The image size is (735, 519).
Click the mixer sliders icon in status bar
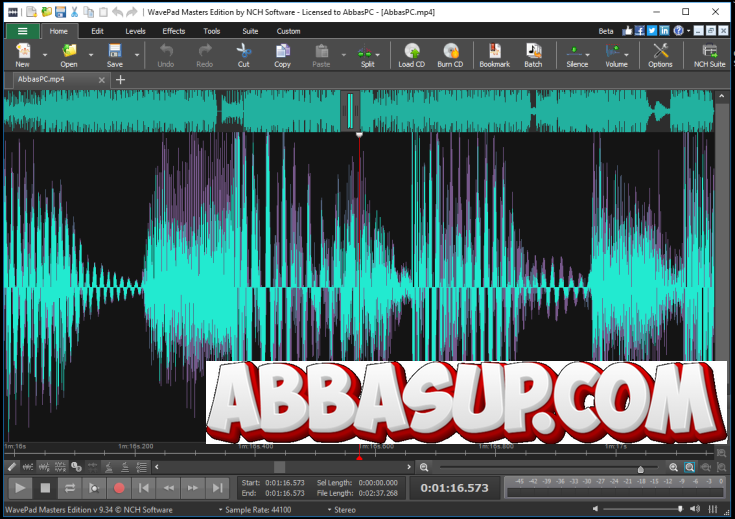pos(712,509)
